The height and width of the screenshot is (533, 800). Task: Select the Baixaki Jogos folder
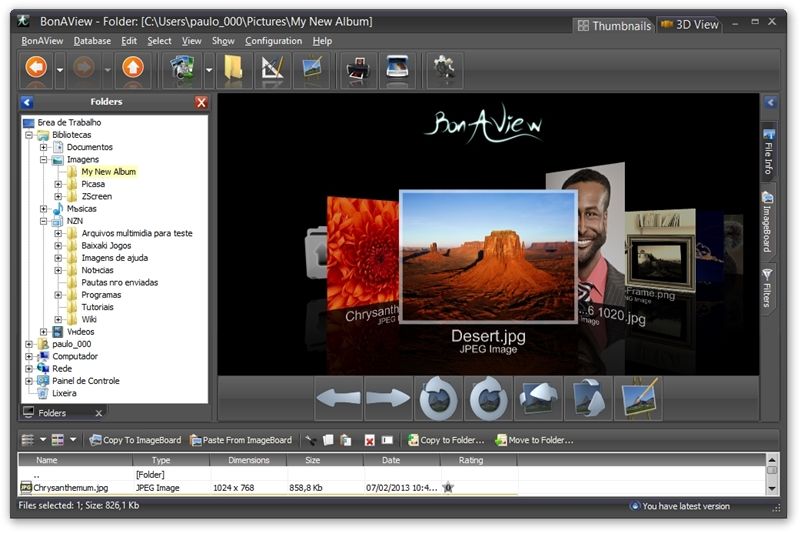[x=106, y=246]
